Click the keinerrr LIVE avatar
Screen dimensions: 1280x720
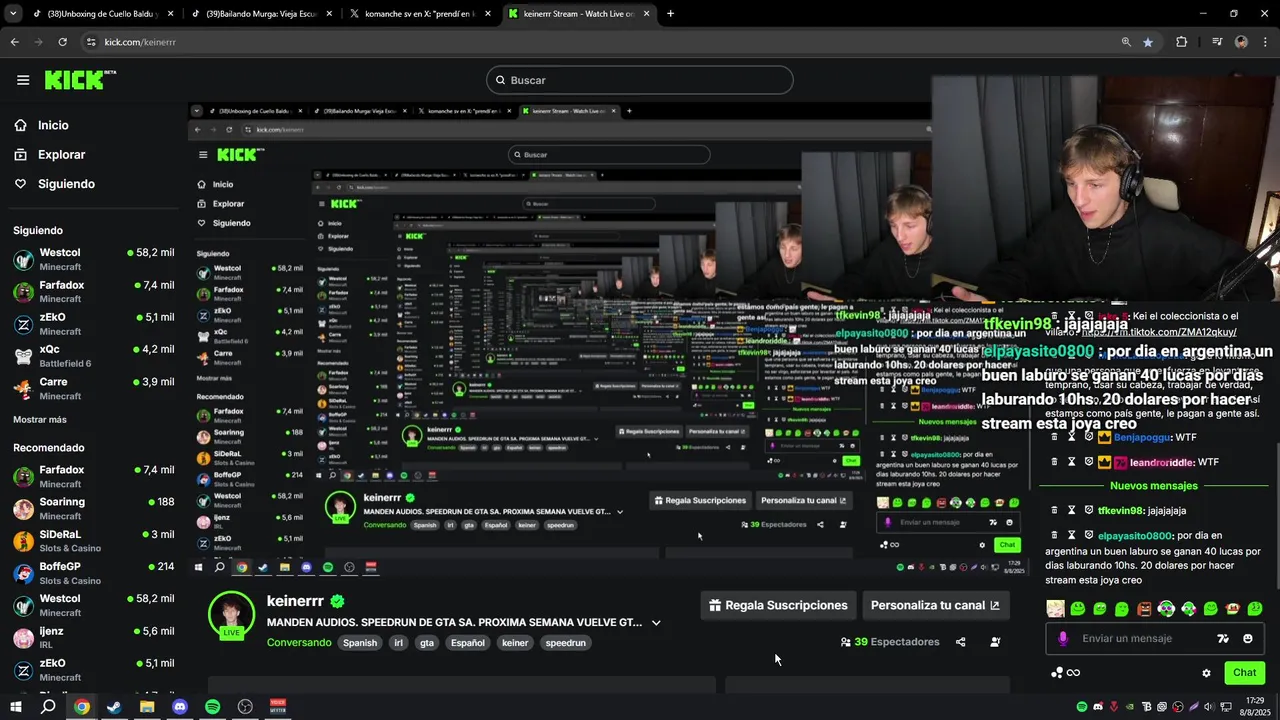231,614
